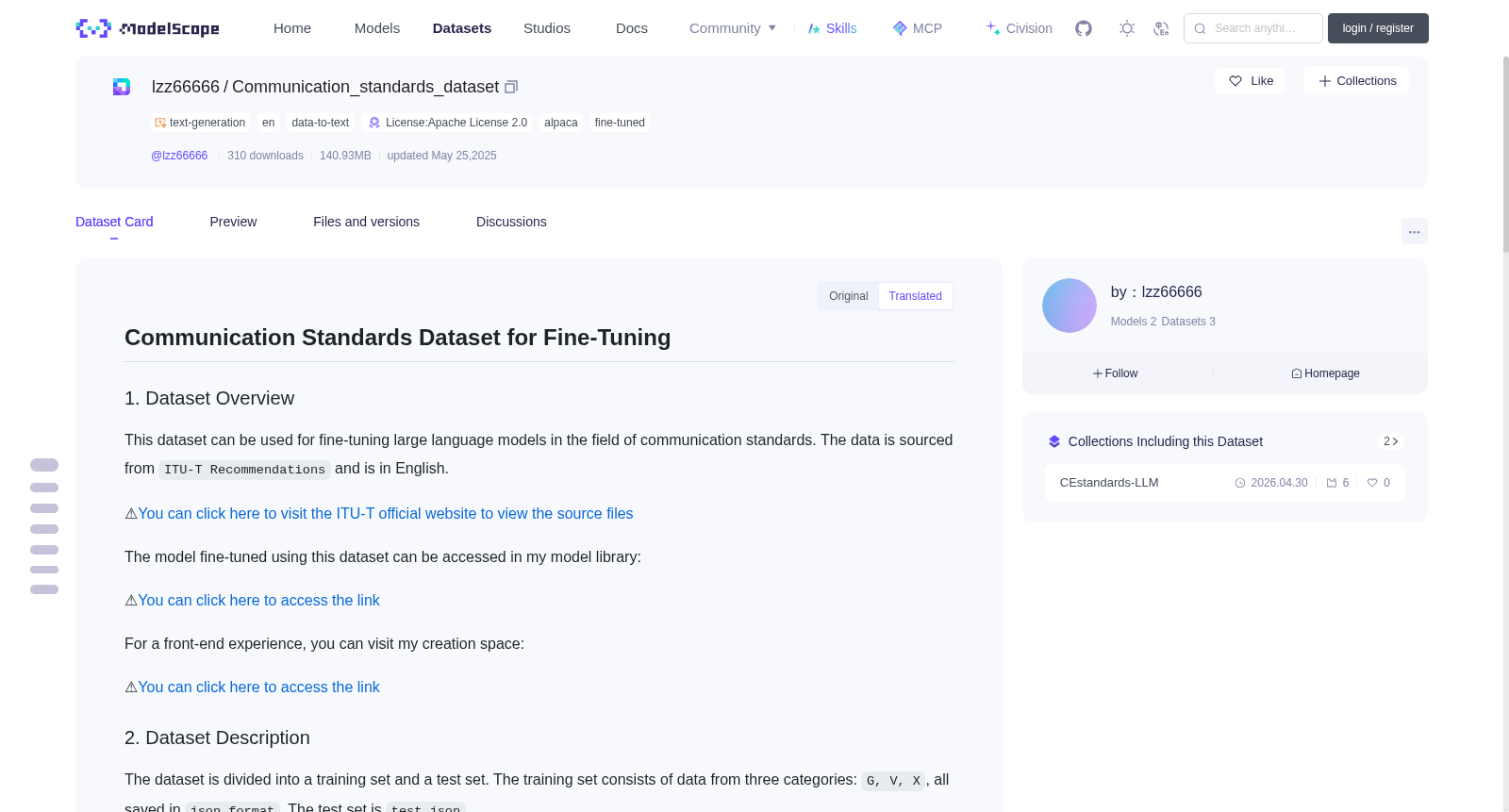Click the lzz66666 owner name in title
Image resolution: width=1509 pixels, height=812 pixels.
186,87
